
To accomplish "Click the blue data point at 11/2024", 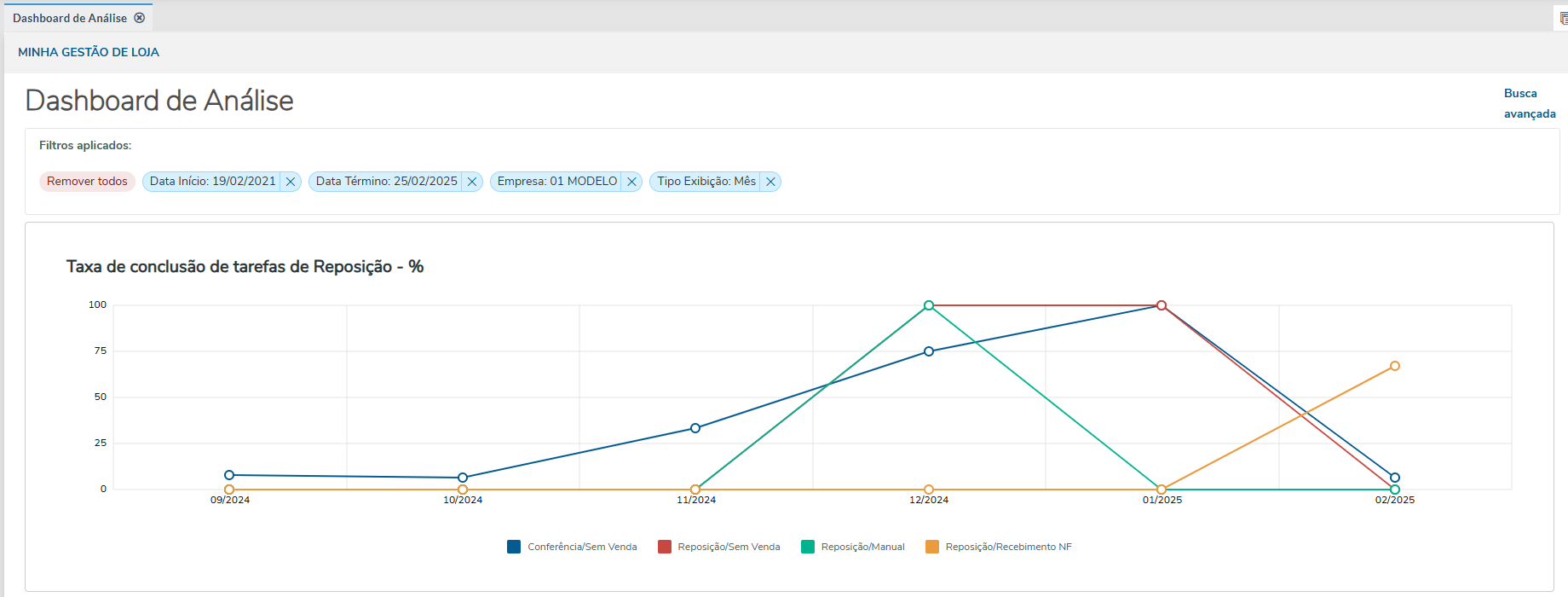I will pos(695,428).
